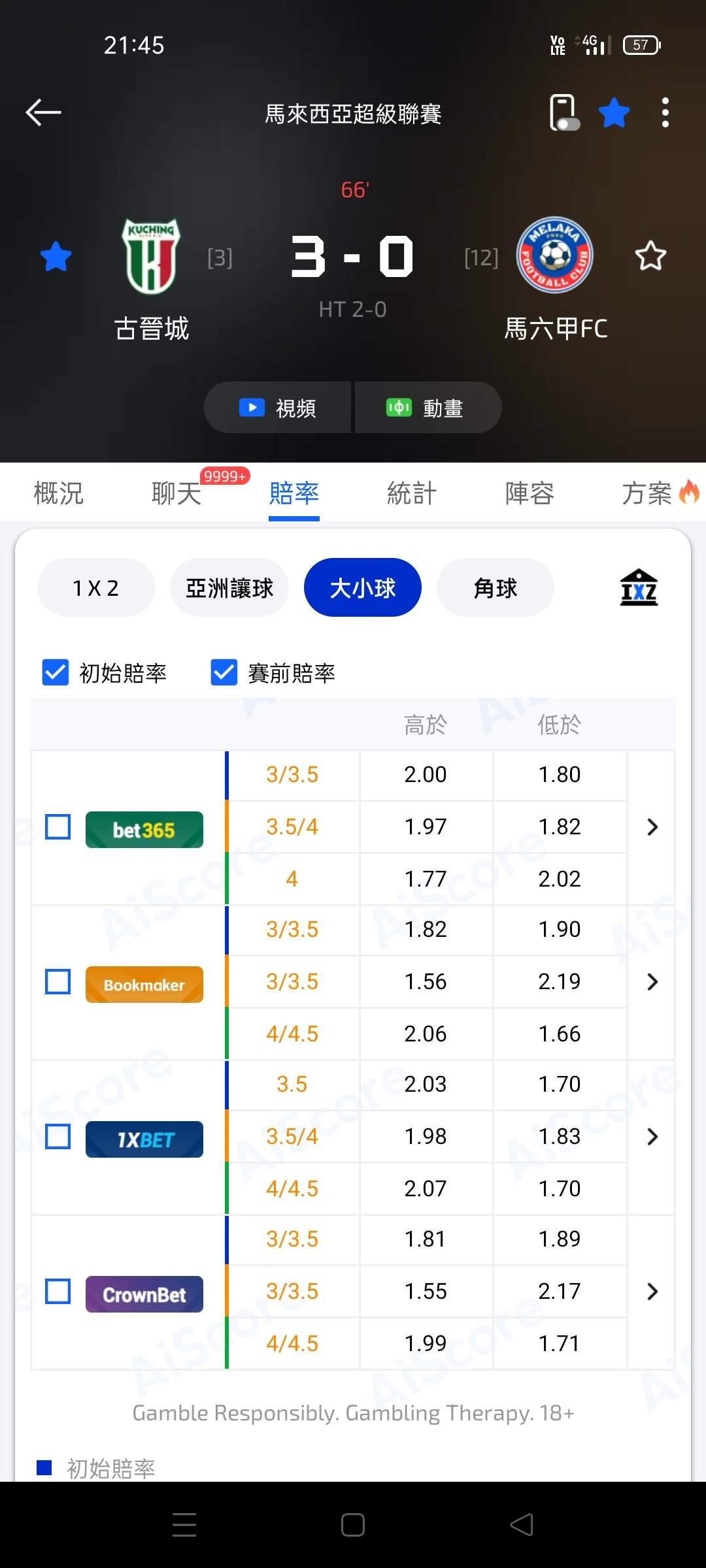Tap the 1XBET logo
The width and height of the screenshot is (706, 1568).
144,1139
